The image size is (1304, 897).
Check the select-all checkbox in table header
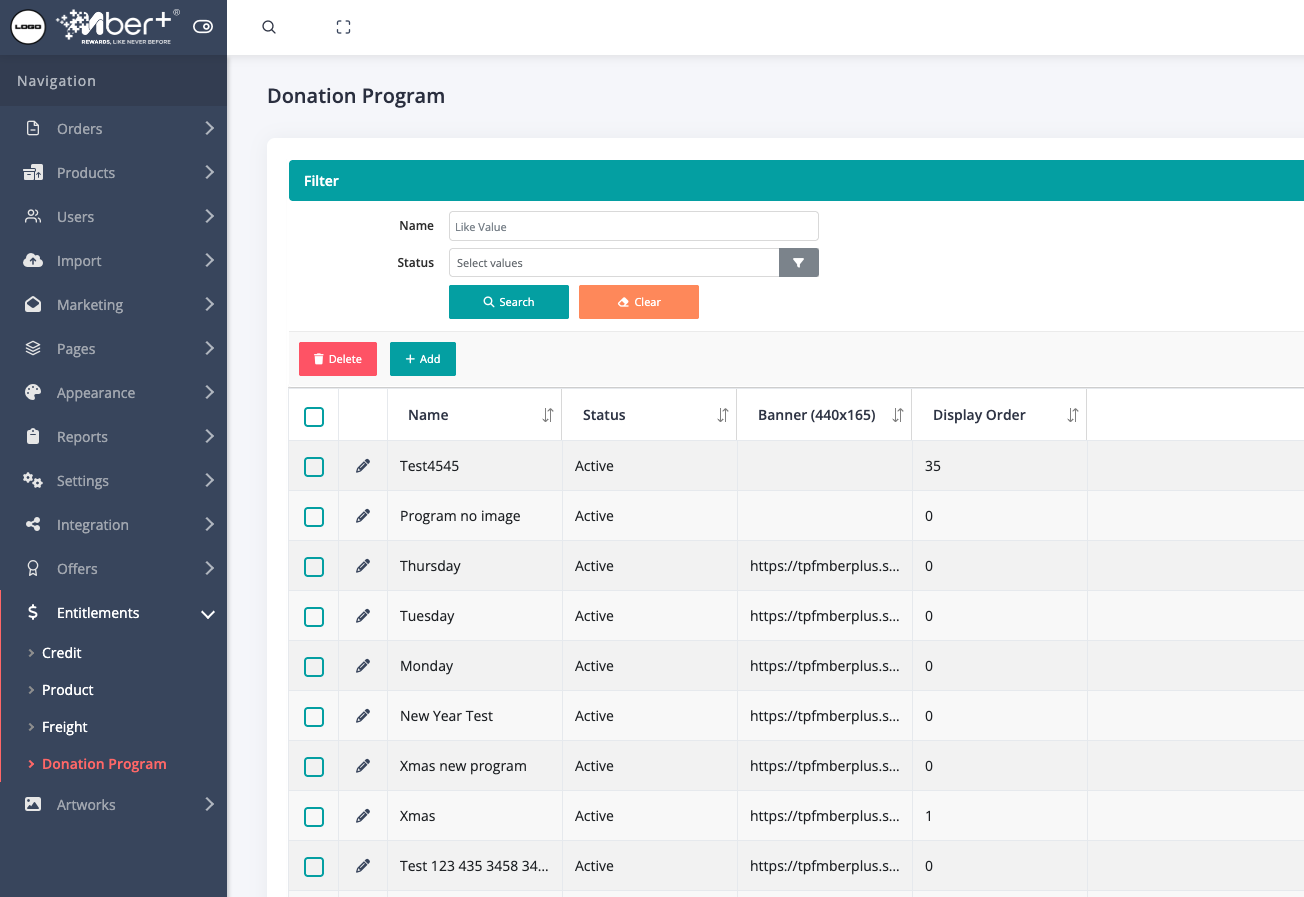pos(314,416)
